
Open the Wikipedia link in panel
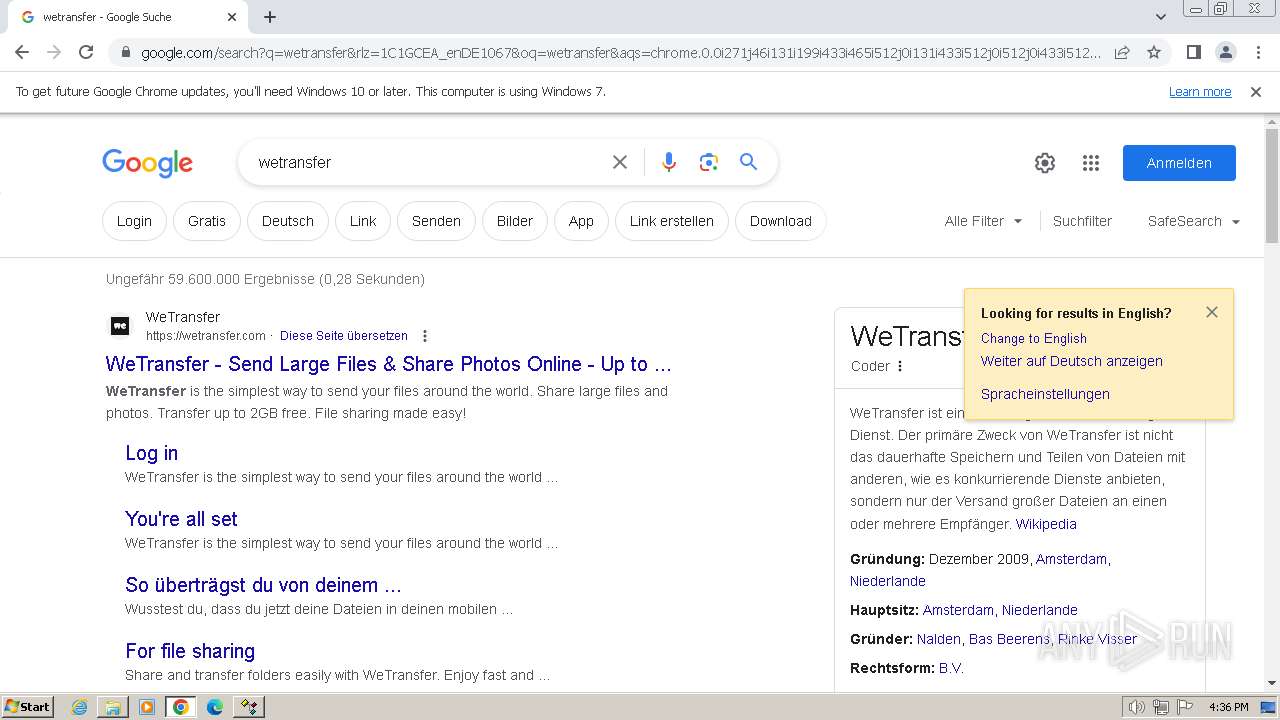[x=1046, y=524]
